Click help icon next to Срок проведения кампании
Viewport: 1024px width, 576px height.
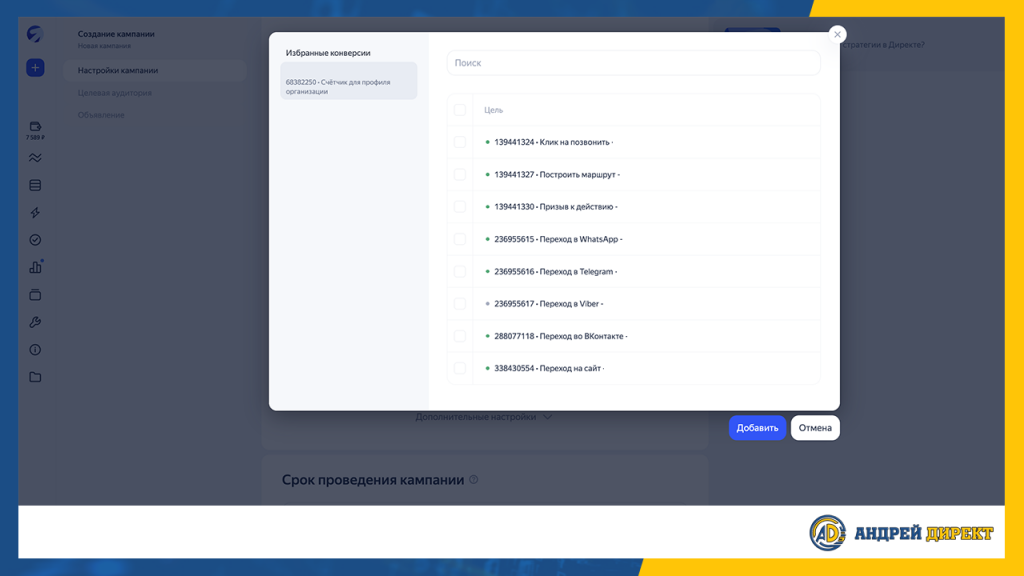point(474,480)
